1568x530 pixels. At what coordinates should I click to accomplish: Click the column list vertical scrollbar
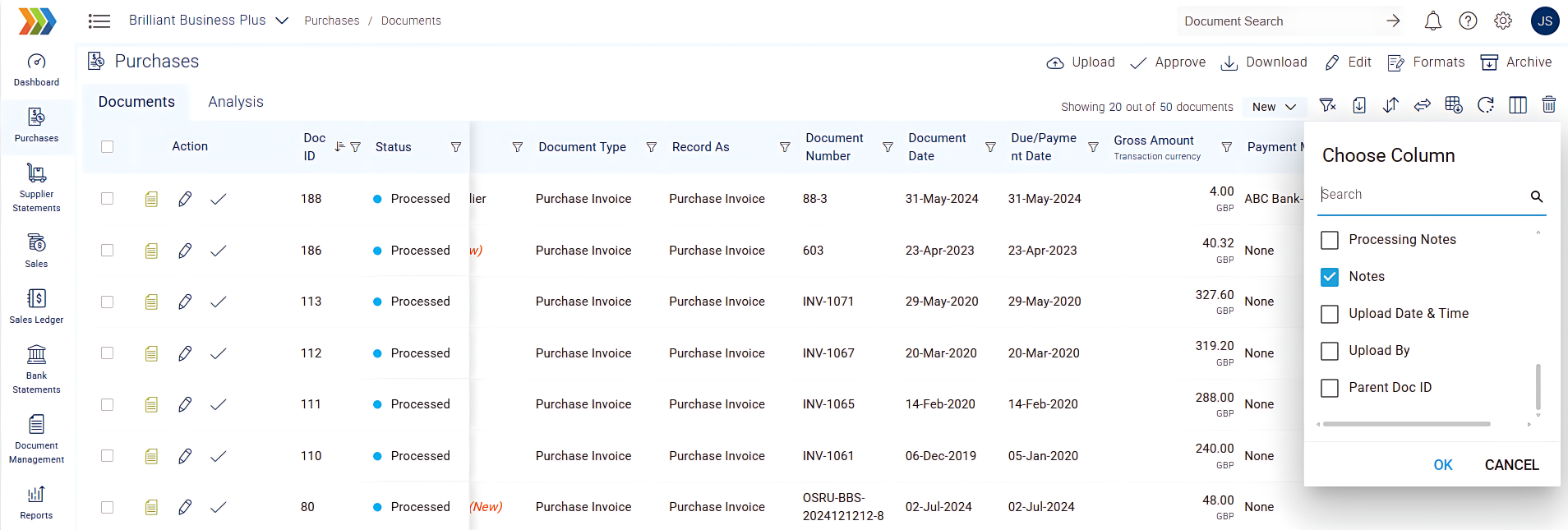1538,386
